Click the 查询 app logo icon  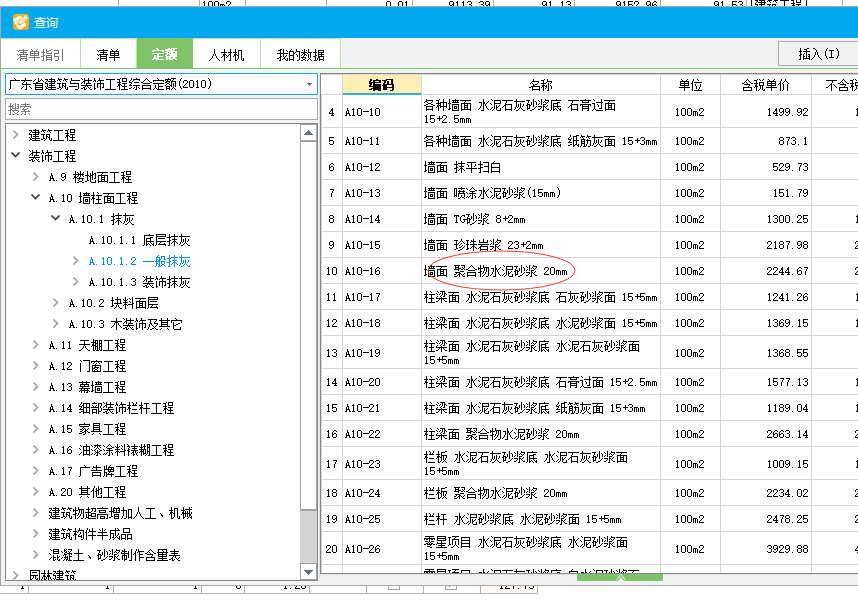(20, 22)
